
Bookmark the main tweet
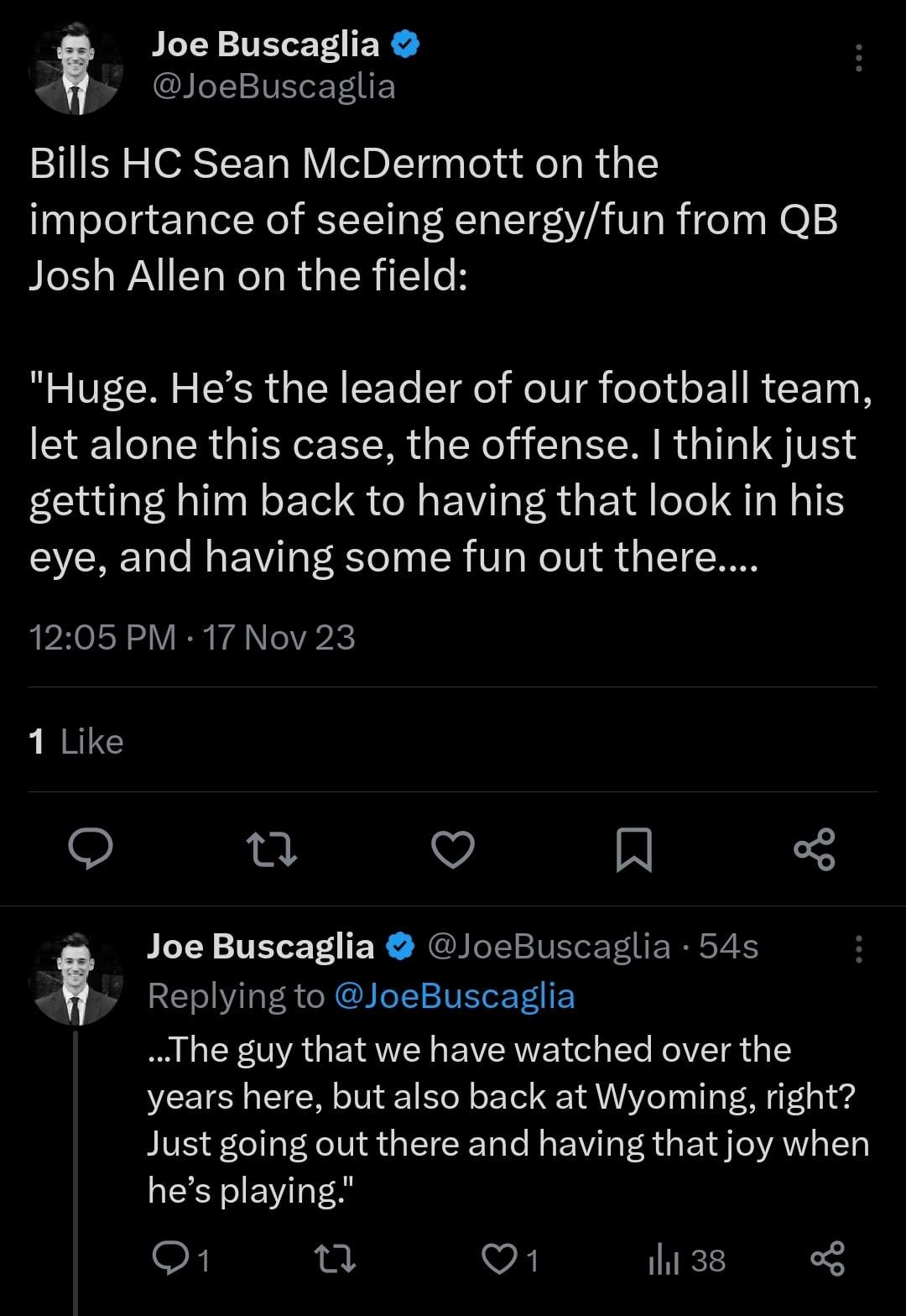click(634, 849)
